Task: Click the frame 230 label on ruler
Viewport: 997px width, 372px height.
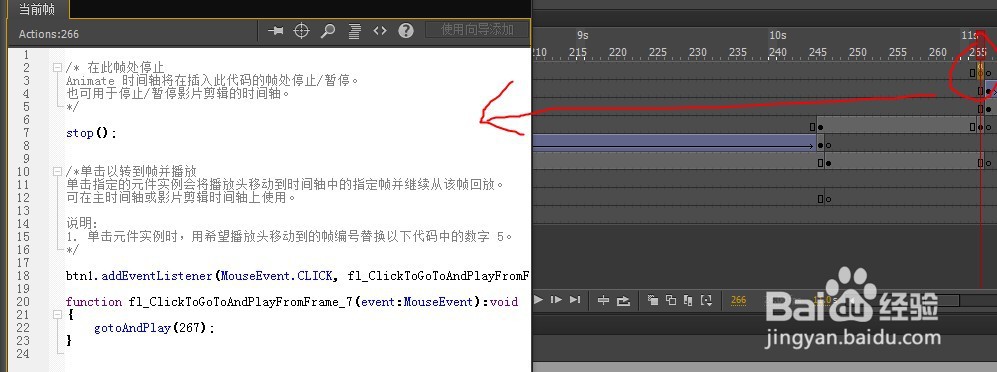Action: point(698,52)
